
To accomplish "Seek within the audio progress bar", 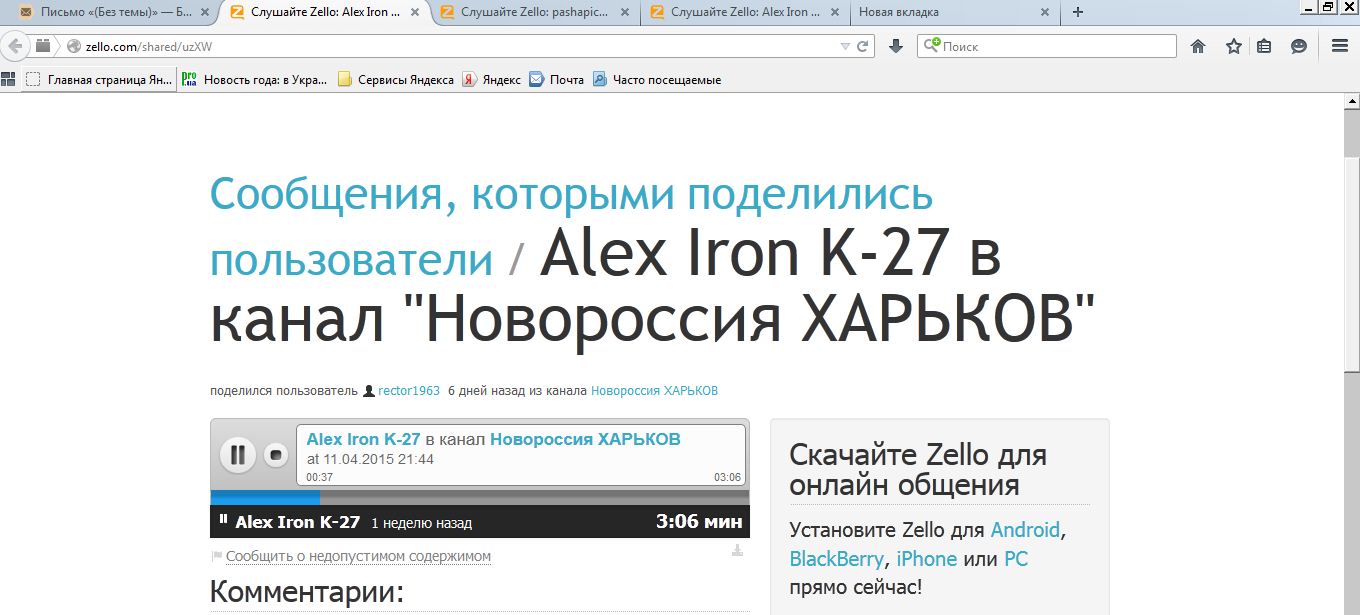I will 480,497.
